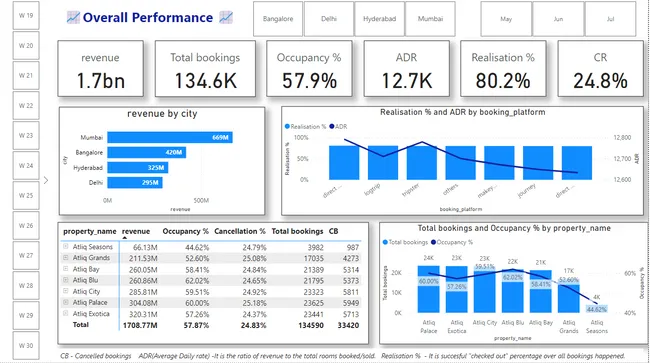Sort table by Cancellation % column header

click(x=240, y=232)
